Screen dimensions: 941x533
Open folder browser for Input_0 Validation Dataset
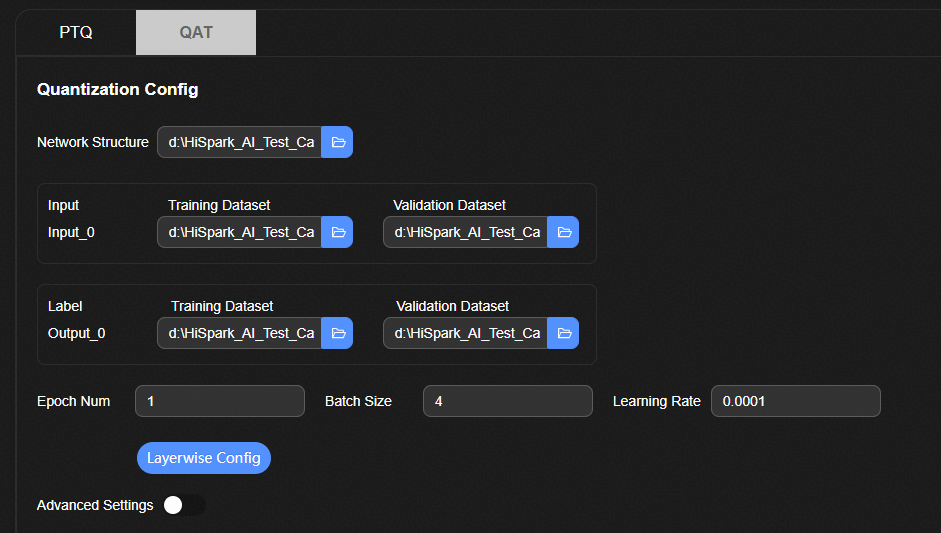[564, 232]
